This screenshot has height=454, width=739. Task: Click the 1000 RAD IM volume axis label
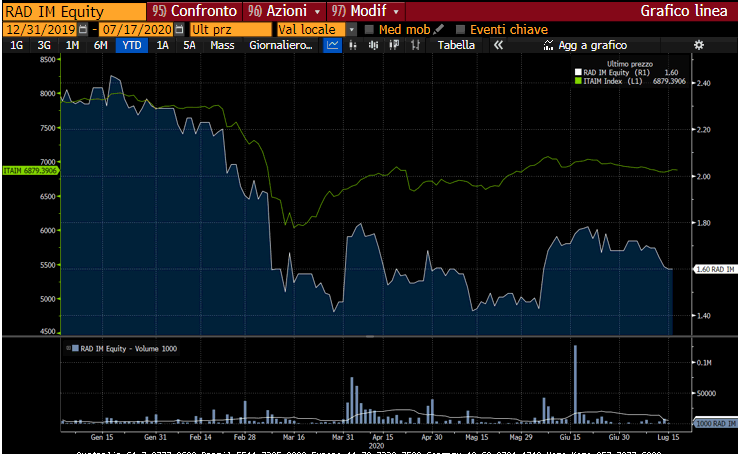point(715,423)
